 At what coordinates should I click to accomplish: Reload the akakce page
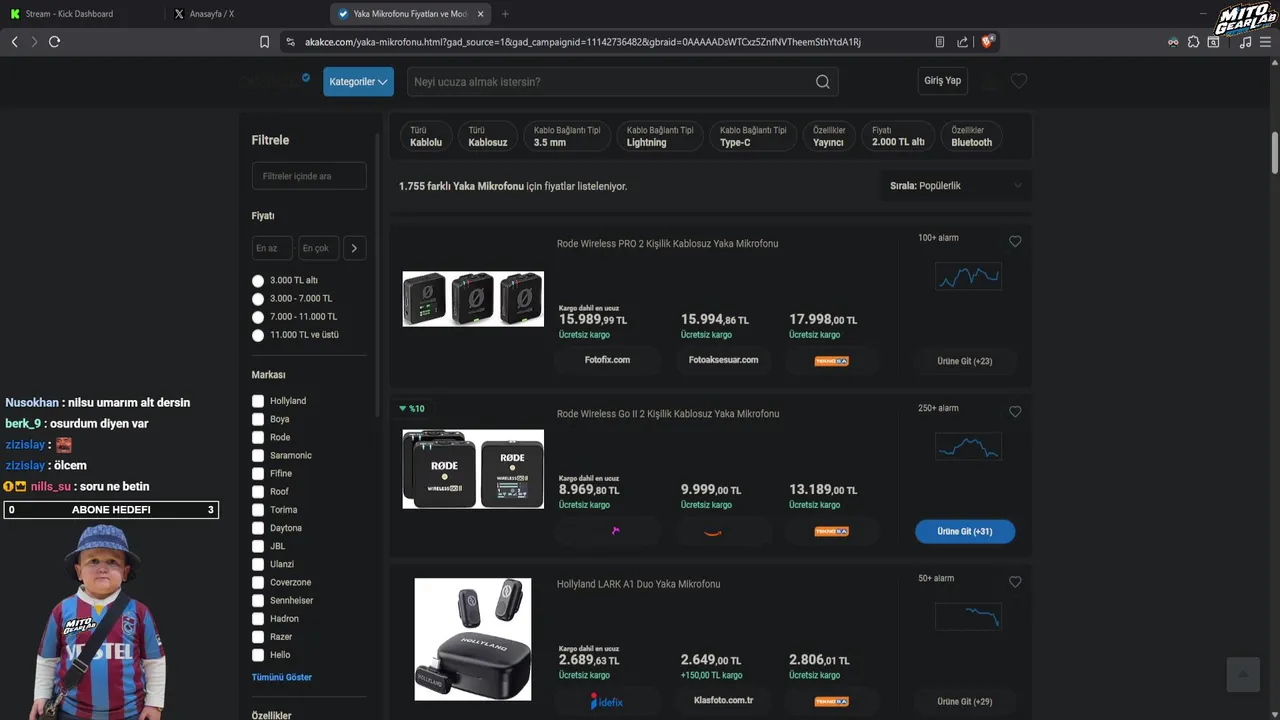click(55, 42)
